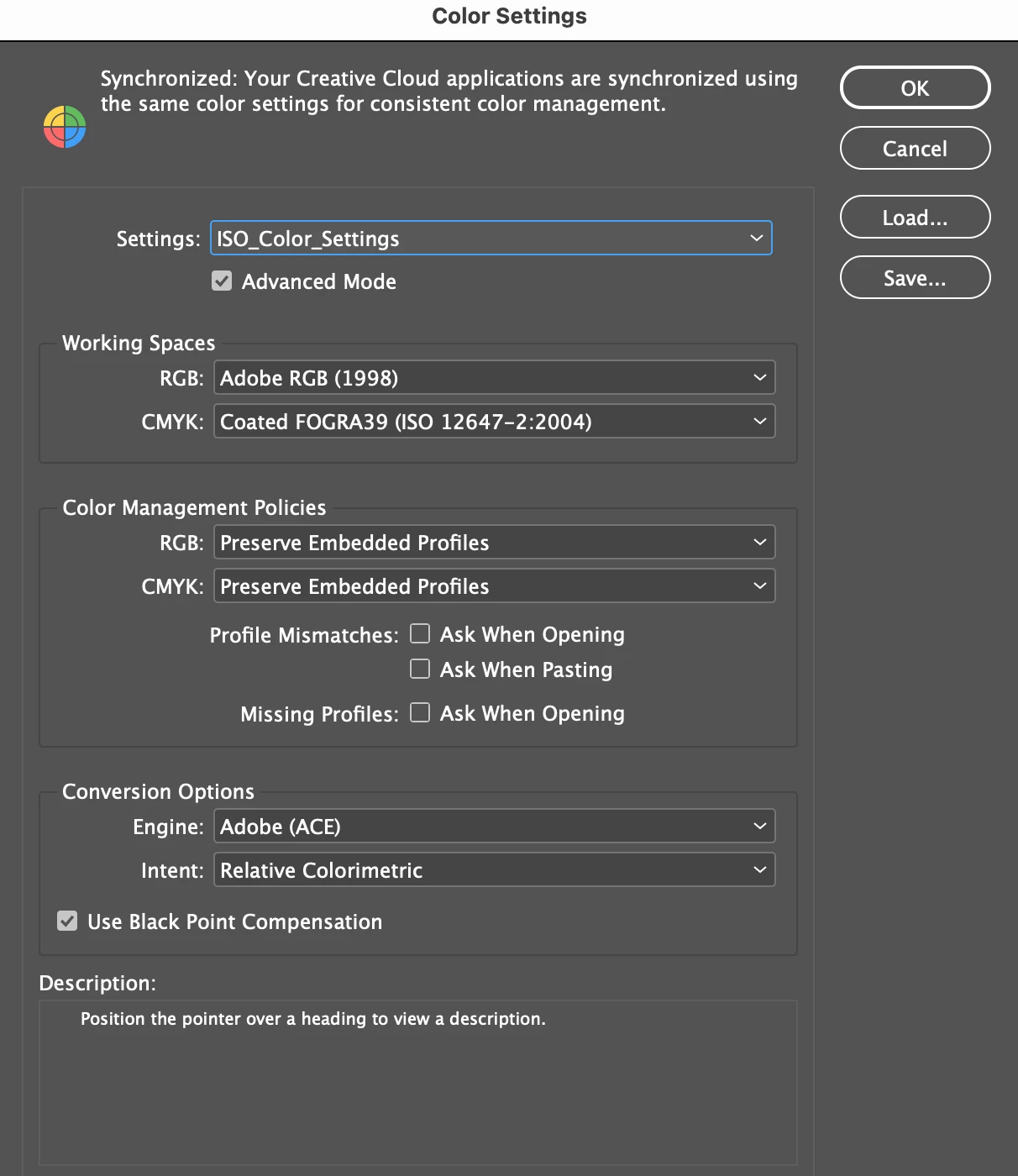The height and width of the screenshot is (1176, 1018).
Task: Open the conversion Engine dropdown
Action: [494, 826]
